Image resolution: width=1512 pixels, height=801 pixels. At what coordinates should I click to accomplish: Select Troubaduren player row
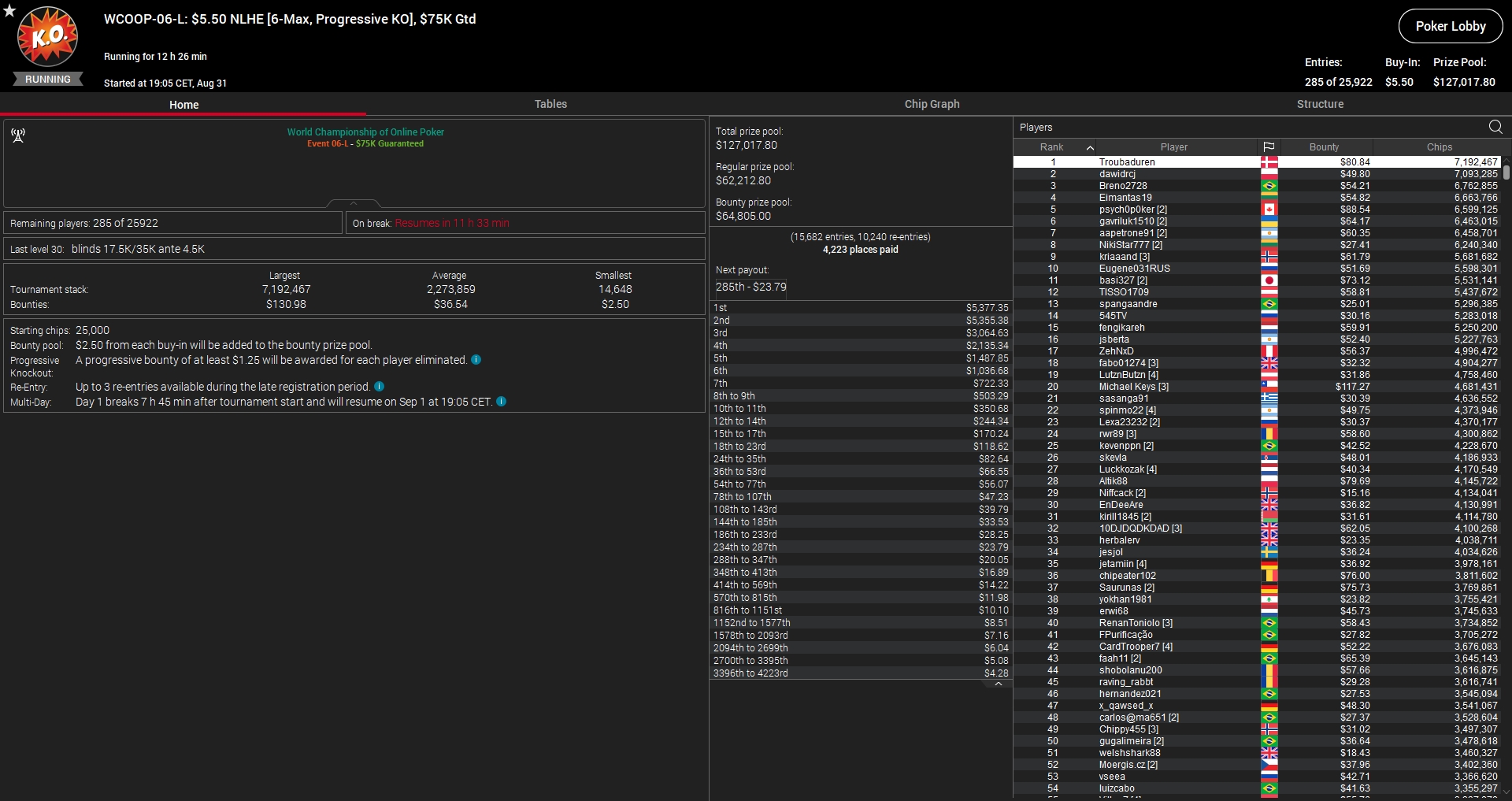coord(1258,162)
